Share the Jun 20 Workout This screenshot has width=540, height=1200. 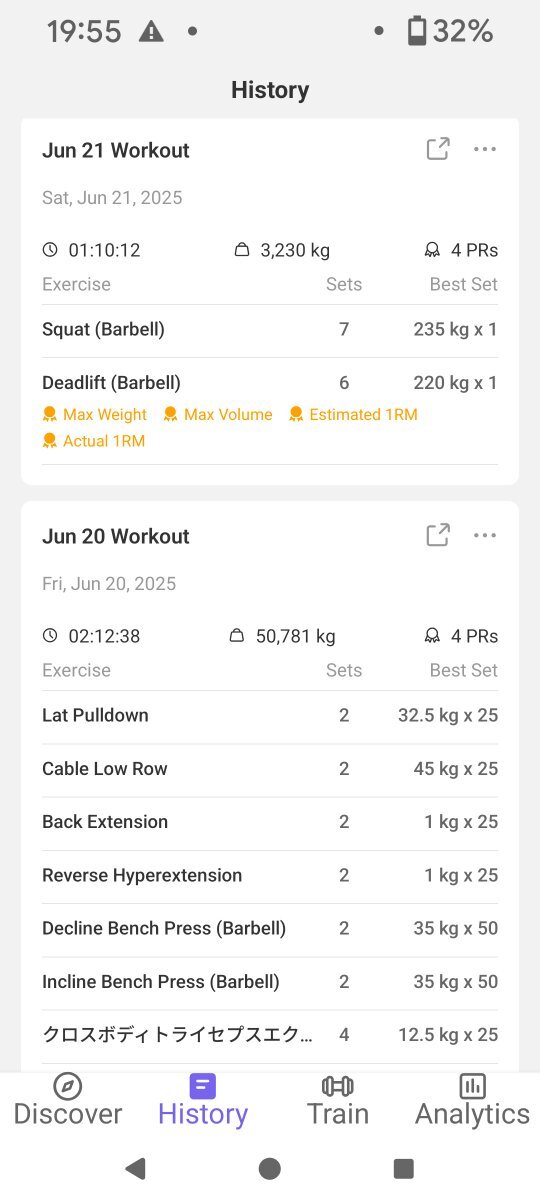[x=438, y=535]
